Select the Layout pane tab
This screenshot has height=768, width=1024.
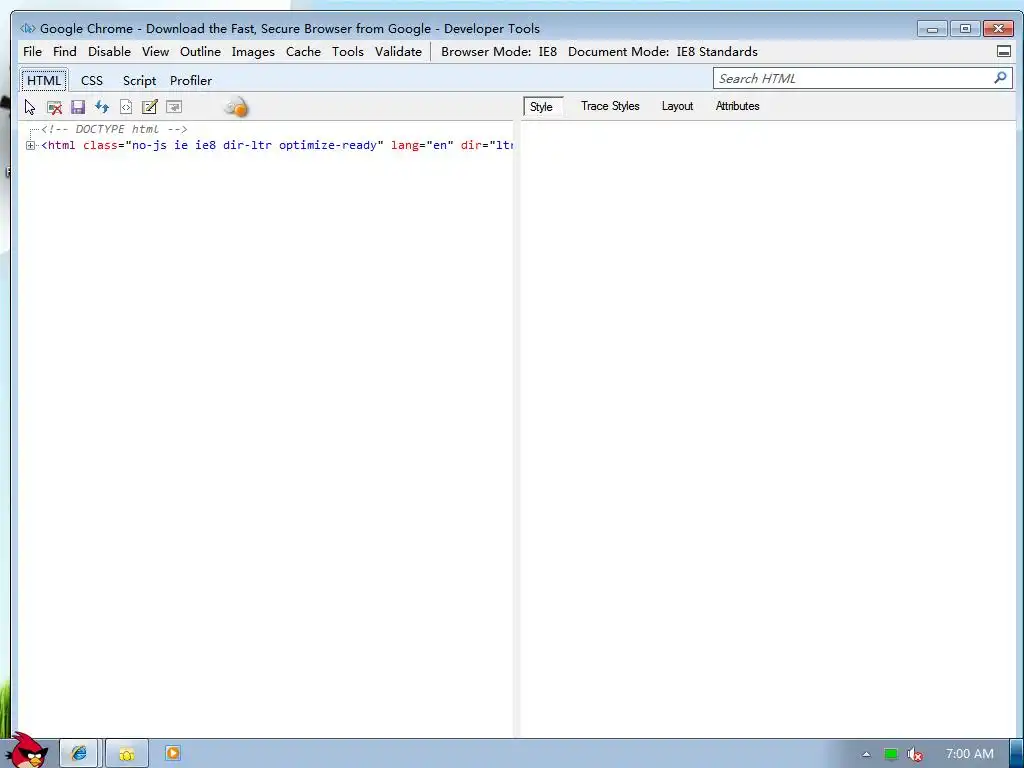677,106
